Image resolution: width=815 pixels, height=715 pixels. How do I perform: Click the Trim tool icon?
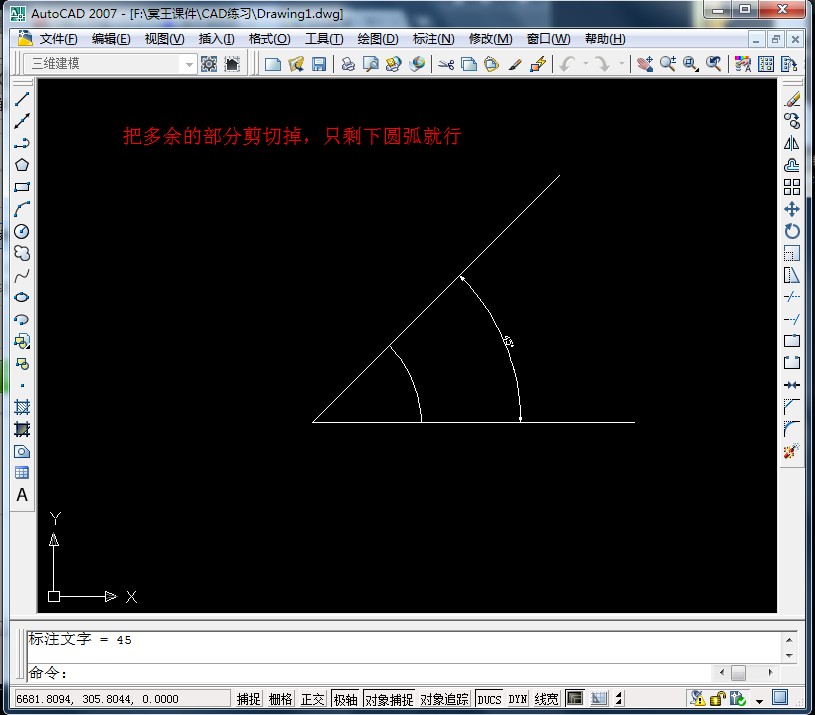[x=792, y=297]
